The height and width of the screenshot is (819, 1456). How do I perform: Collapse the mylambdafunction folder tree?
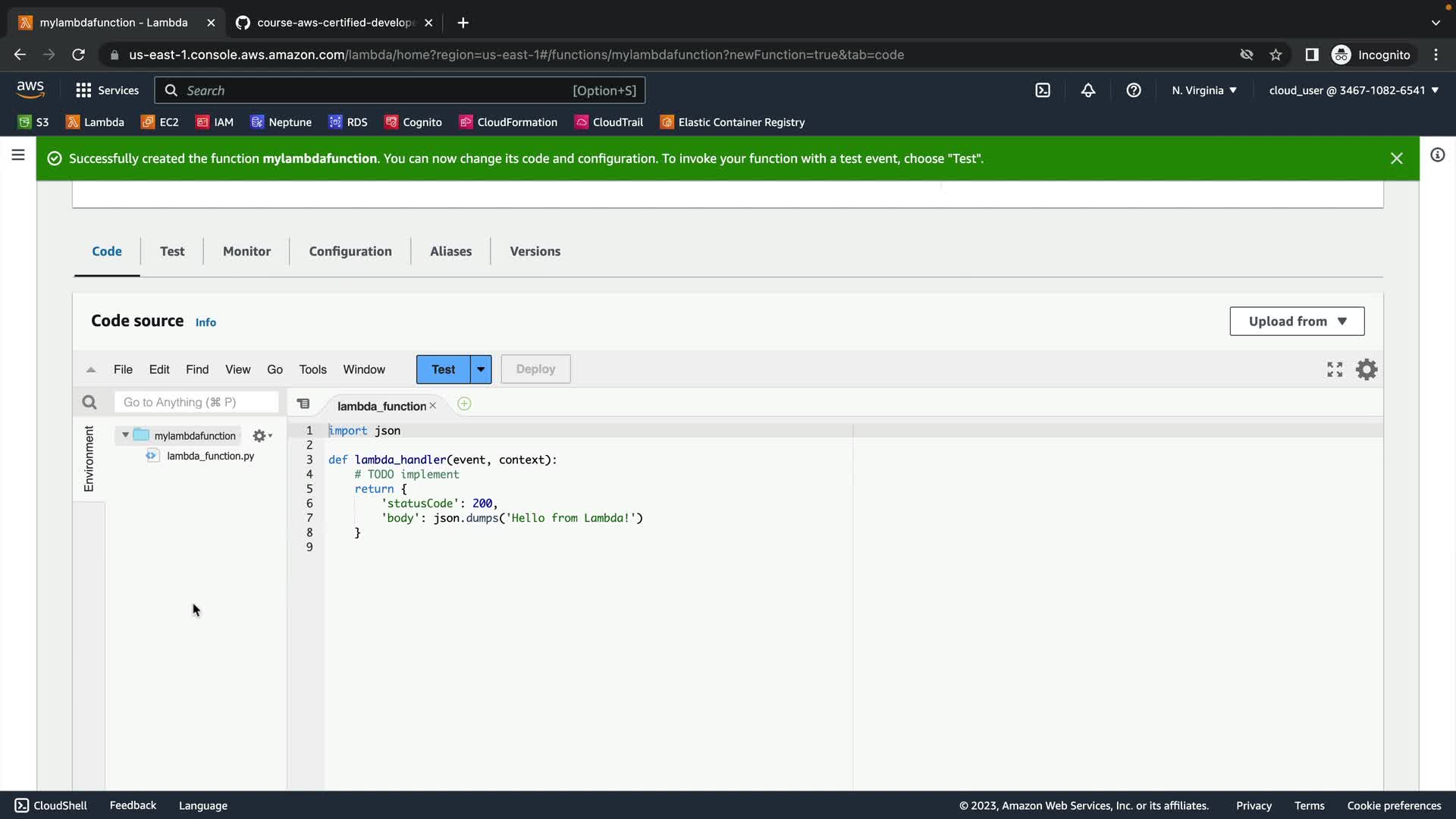(x=125, y=435)
